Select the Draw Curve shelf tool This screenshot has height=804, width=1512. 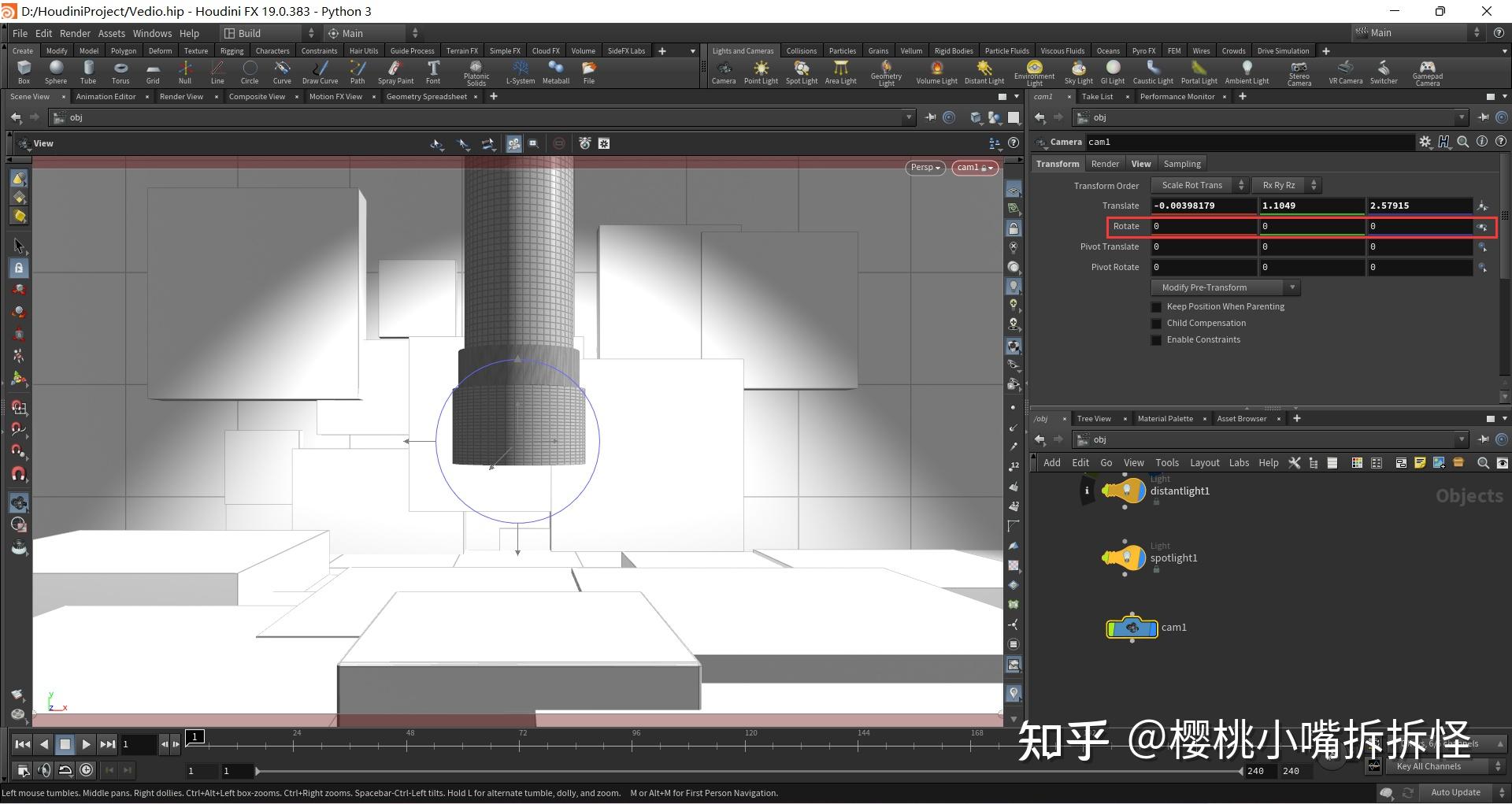pyautogui.click(x=320, y=72)
